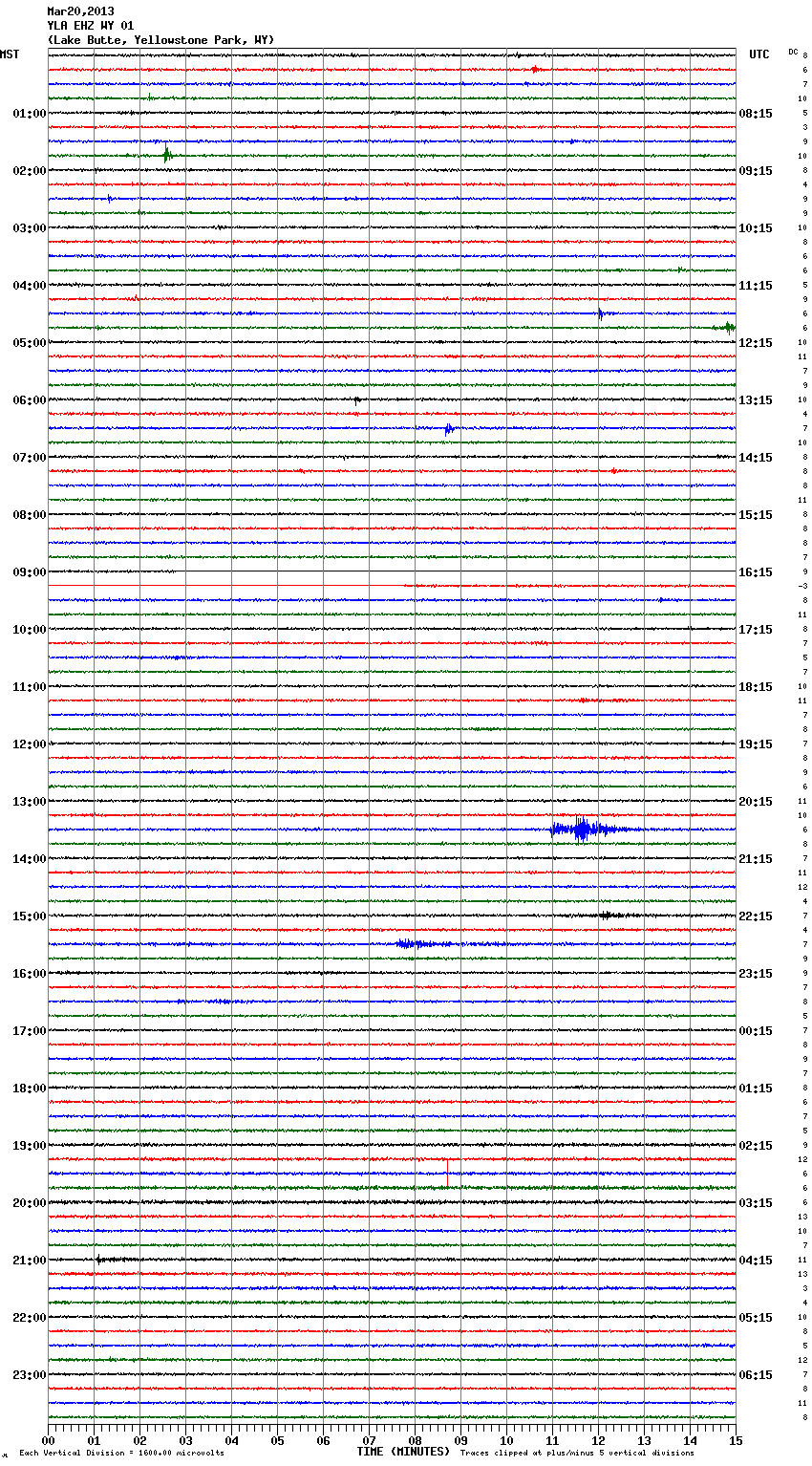Select the '18:00' MST time label

click(x=30, y=1089)
